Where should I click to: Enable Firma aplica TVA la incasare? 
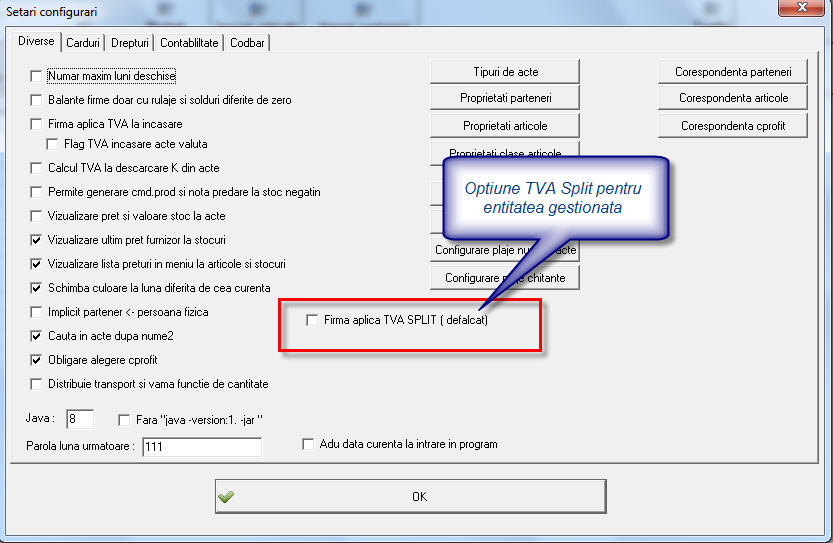tap(36, 124)
